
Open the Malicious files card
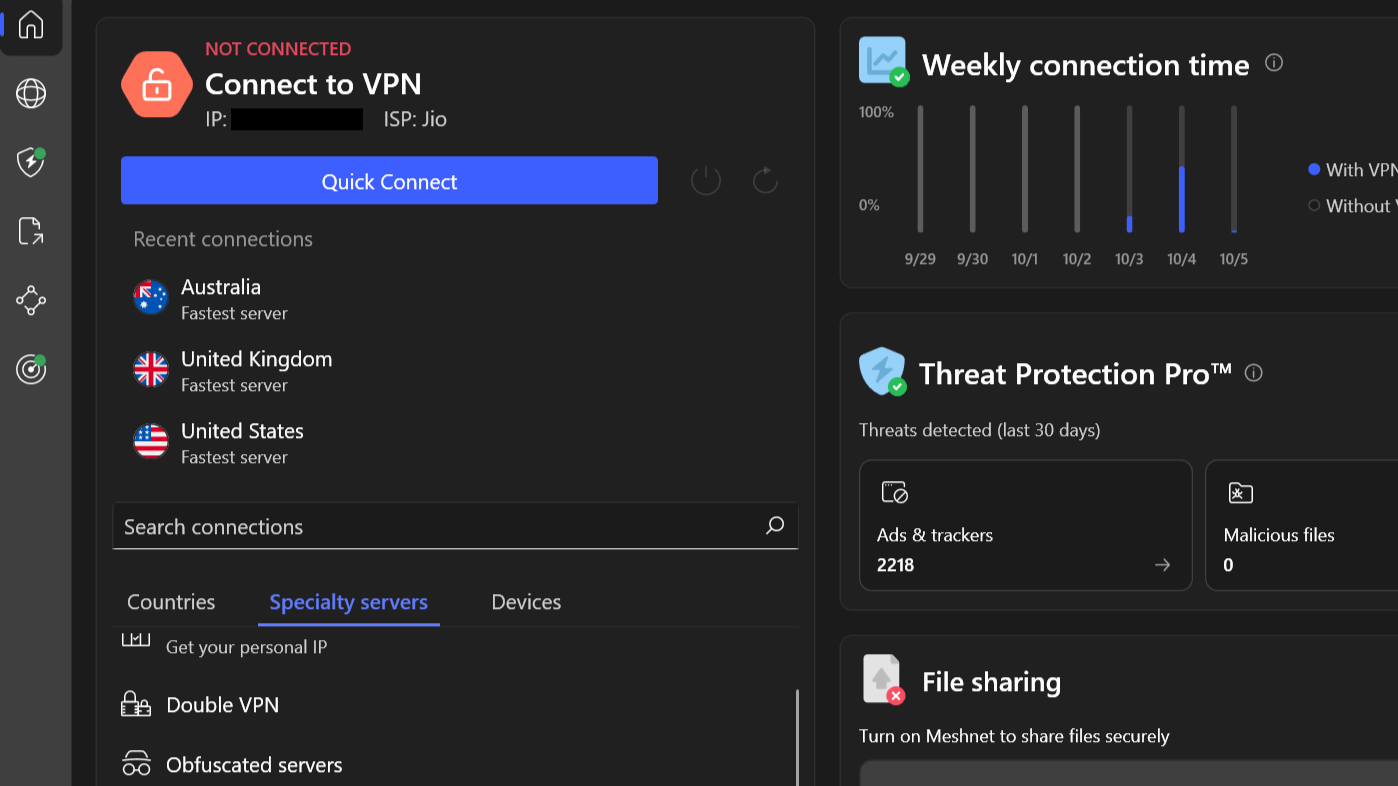(x=1301, y=525)
